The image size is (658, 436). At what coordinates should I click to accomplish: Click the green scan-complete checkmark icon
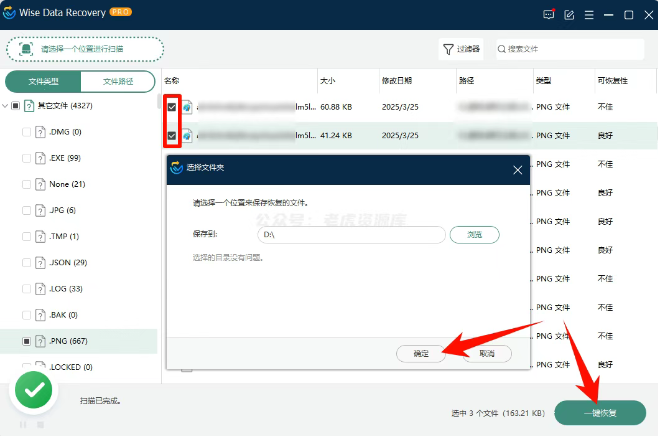coord(36,391)
